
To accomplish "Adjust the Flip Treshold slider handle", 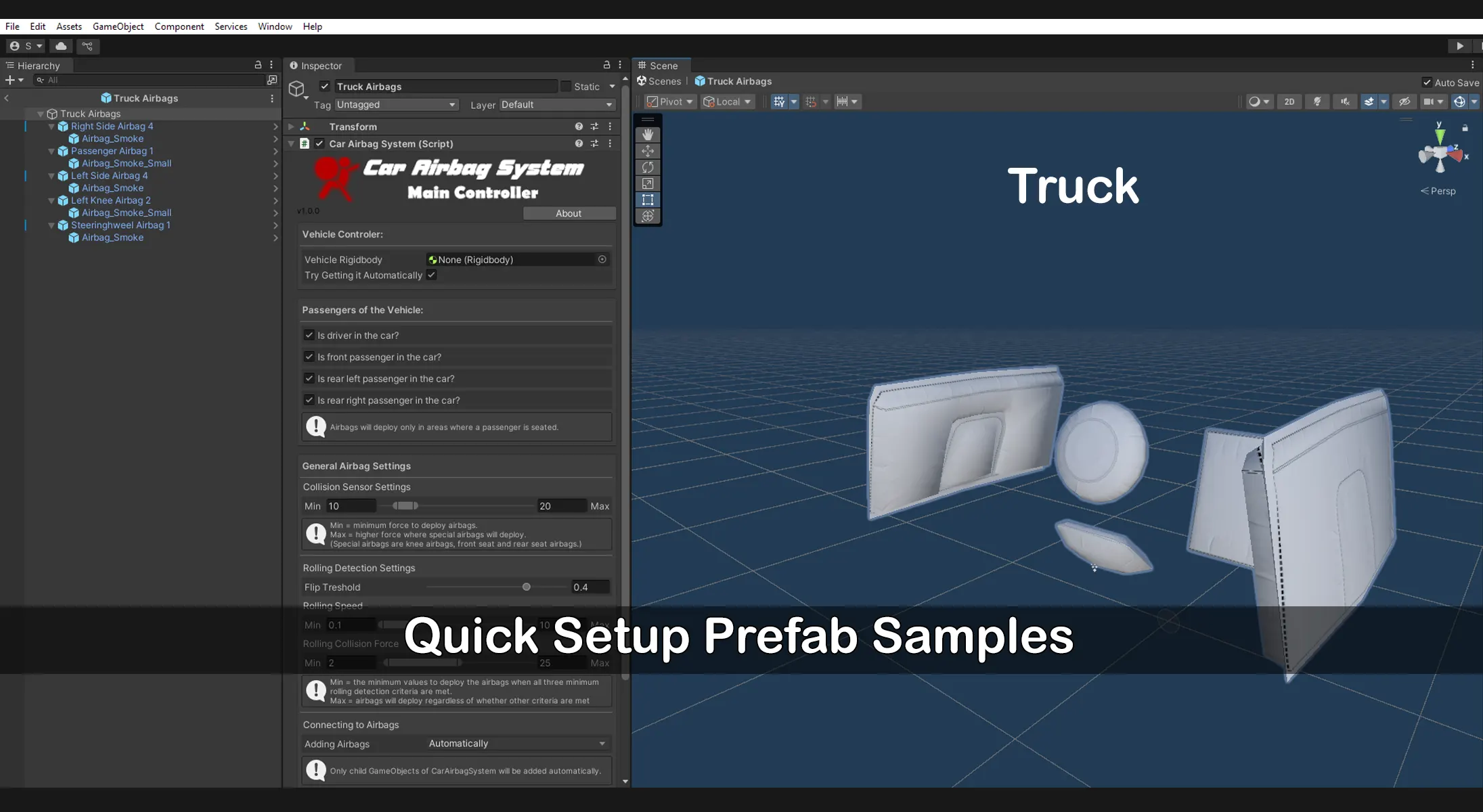I will [x=527, y=587].
